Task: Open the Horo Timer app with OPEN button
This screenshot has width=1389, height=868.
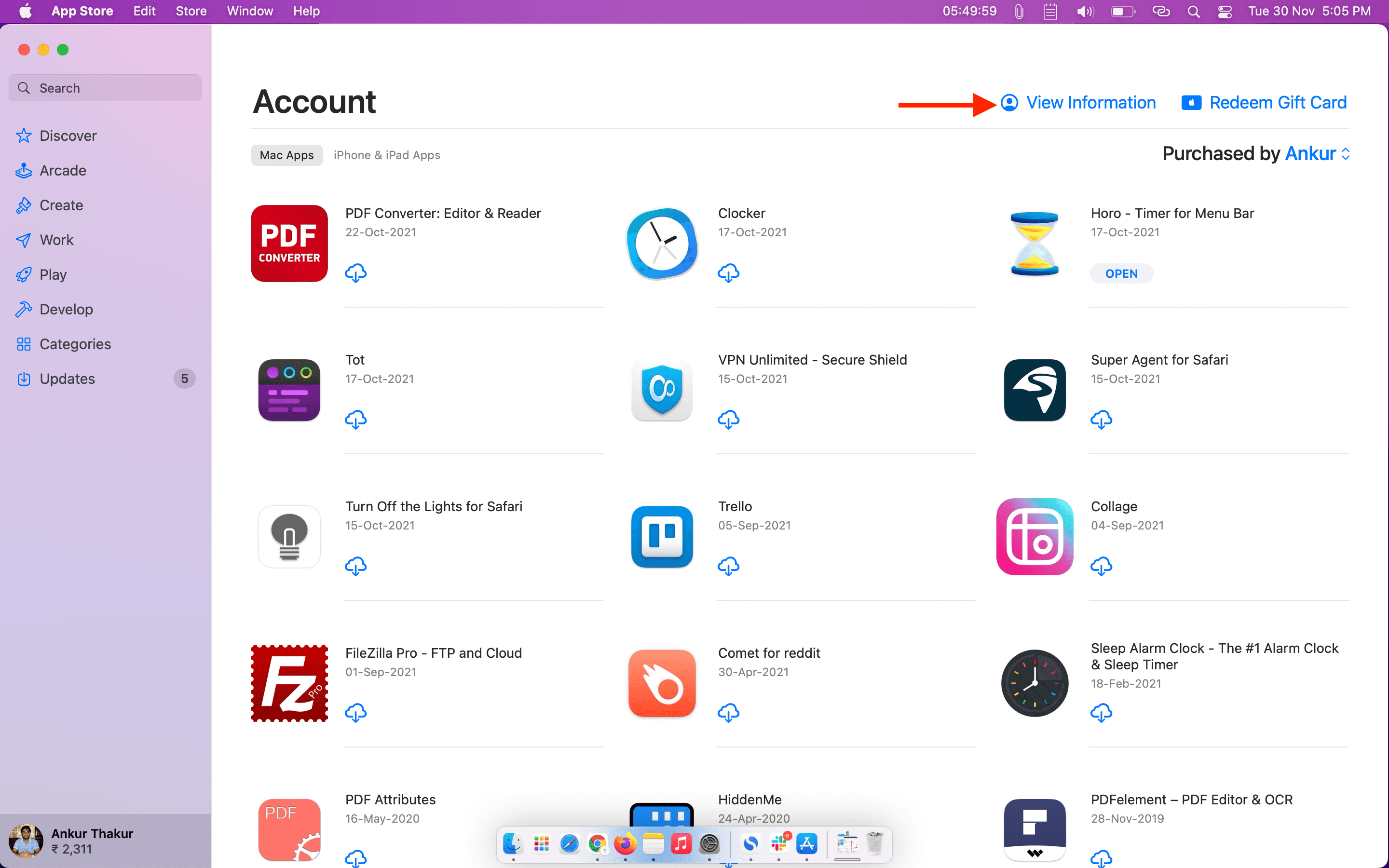Action: tap(1121, 274)
